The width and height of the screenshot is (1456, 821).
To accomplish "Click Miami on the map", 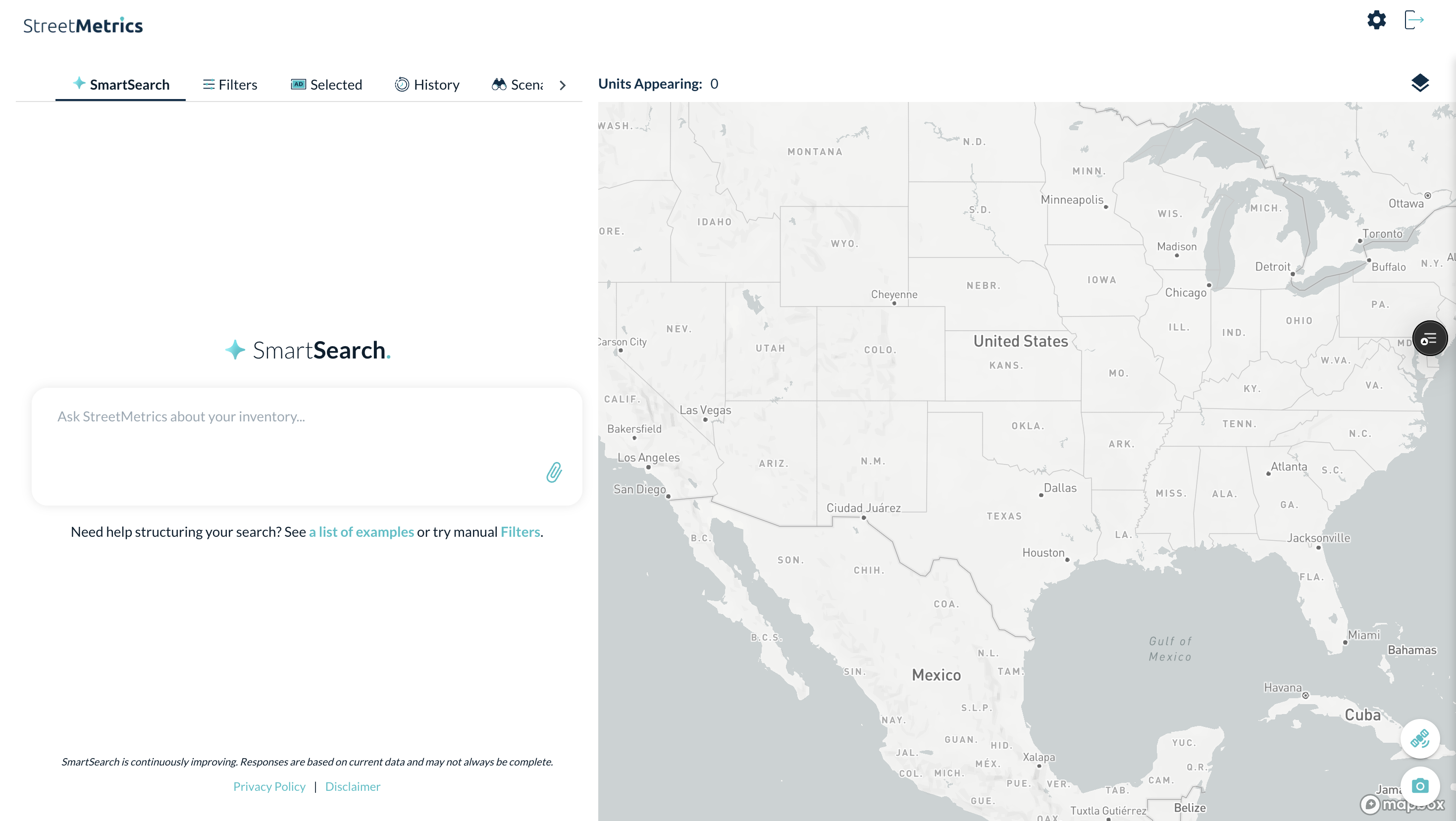I will point(1363,635).
